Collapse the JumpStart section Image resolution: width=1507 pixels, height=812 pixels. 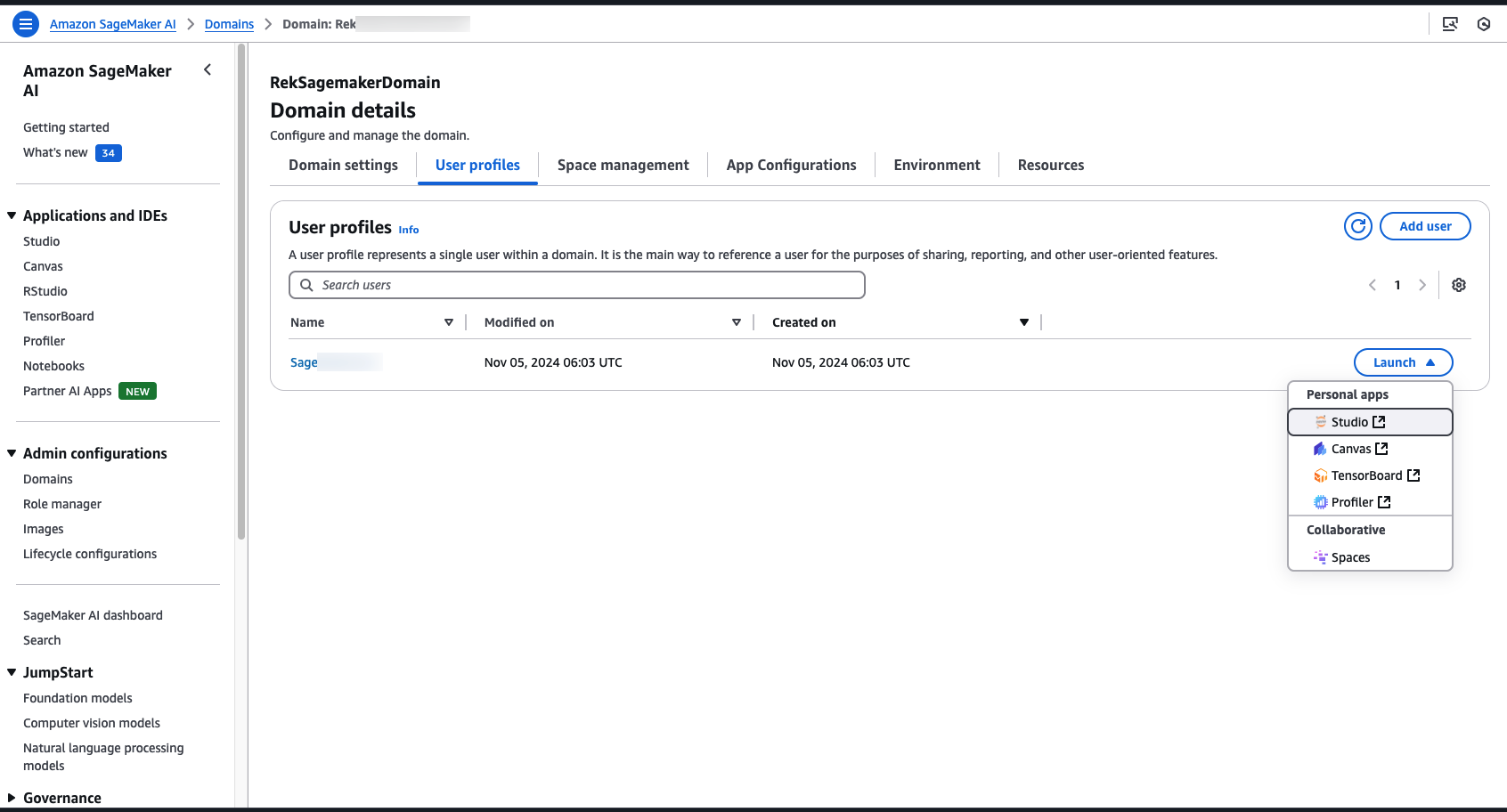[x=12, y=672]
